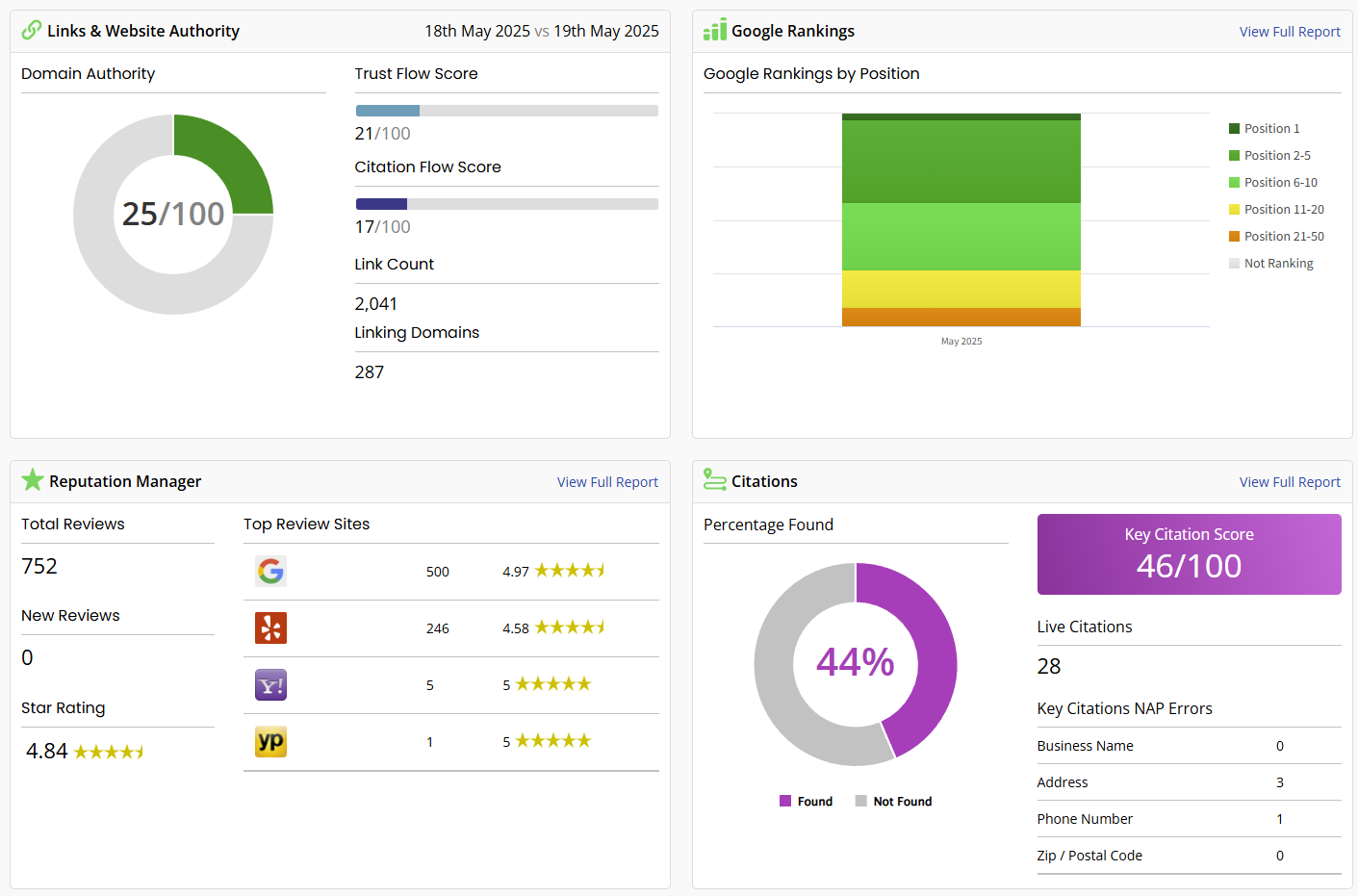The height and width of the screenshot is (896, 1358).
Task: Click the Reputation Manager green star icon
Action: (33, 480)
